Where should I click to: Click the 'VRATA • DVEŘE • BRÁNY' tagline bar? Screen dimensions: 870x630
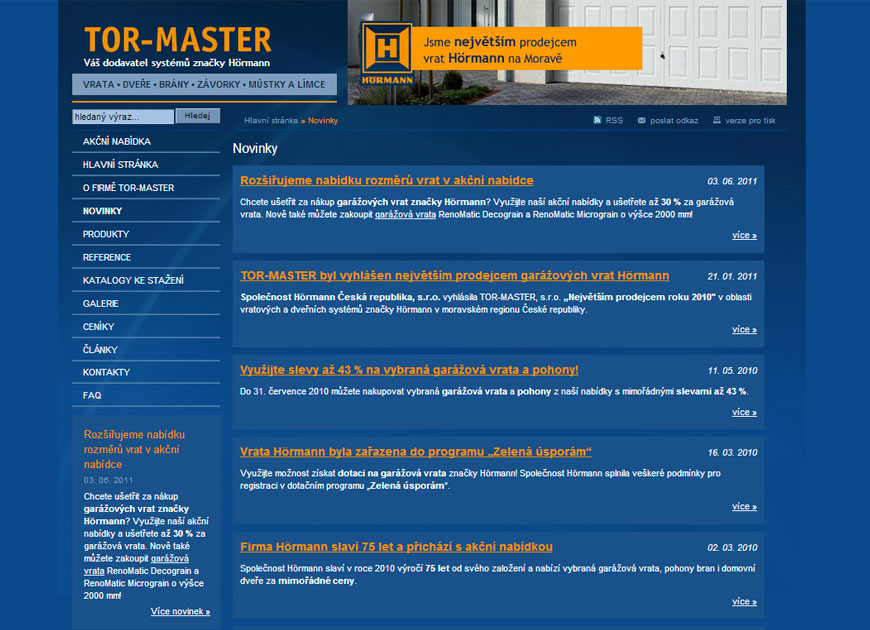pos(204,84)
